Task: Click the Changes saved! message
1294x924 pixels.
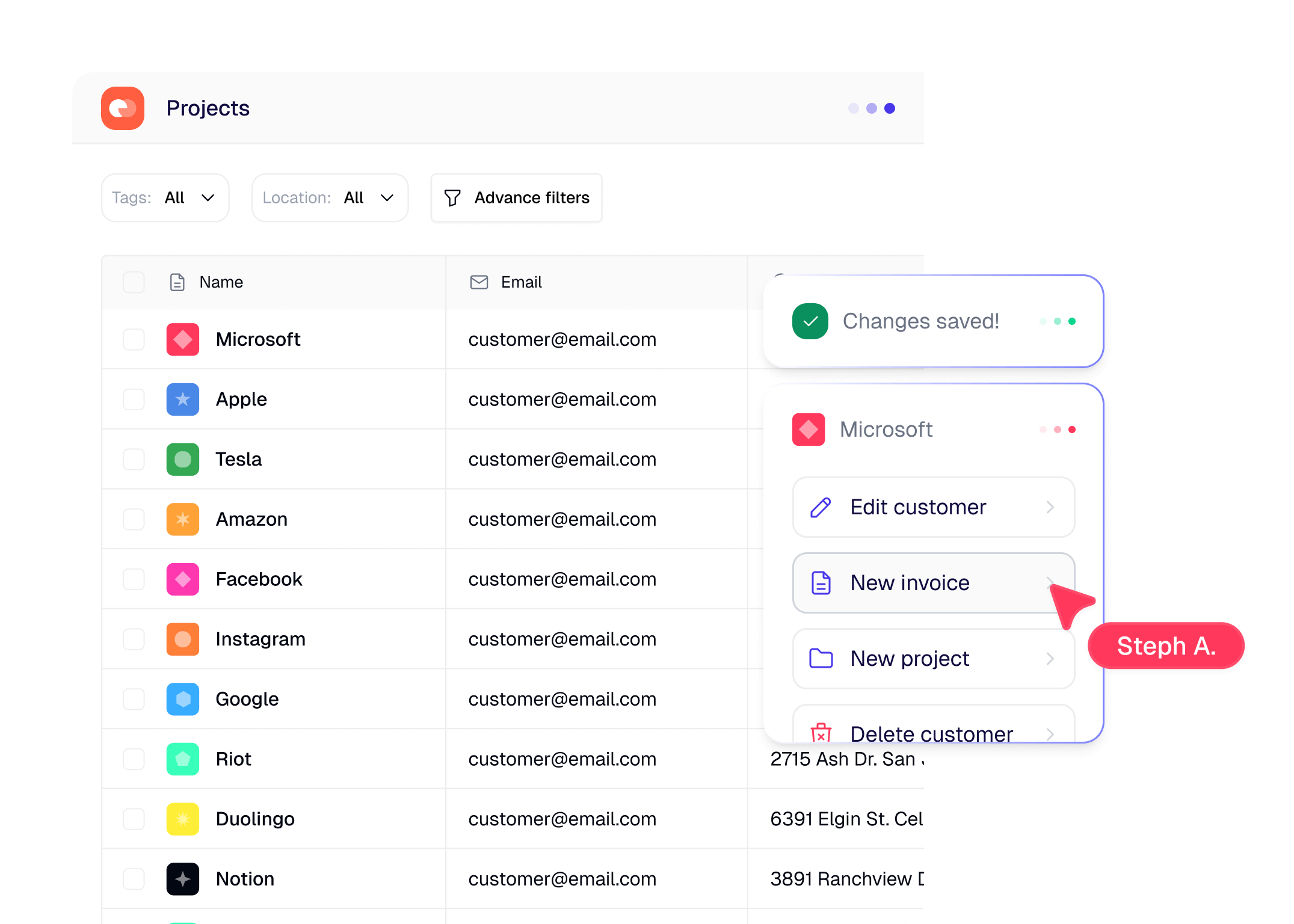Action: click(921, 321)
